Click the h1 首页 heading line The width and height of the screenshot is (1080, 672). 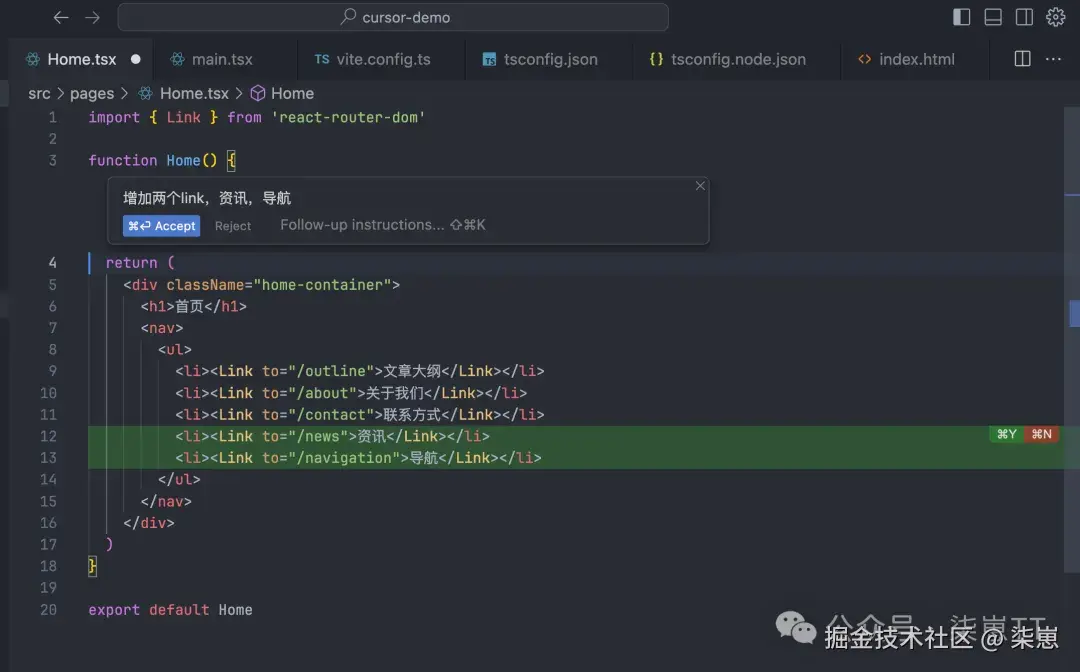tap(194, 306)
